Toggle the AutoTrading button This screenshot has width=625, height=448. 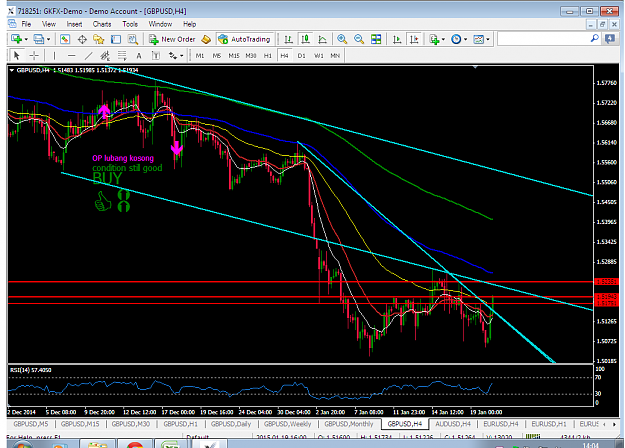point(245,39)
